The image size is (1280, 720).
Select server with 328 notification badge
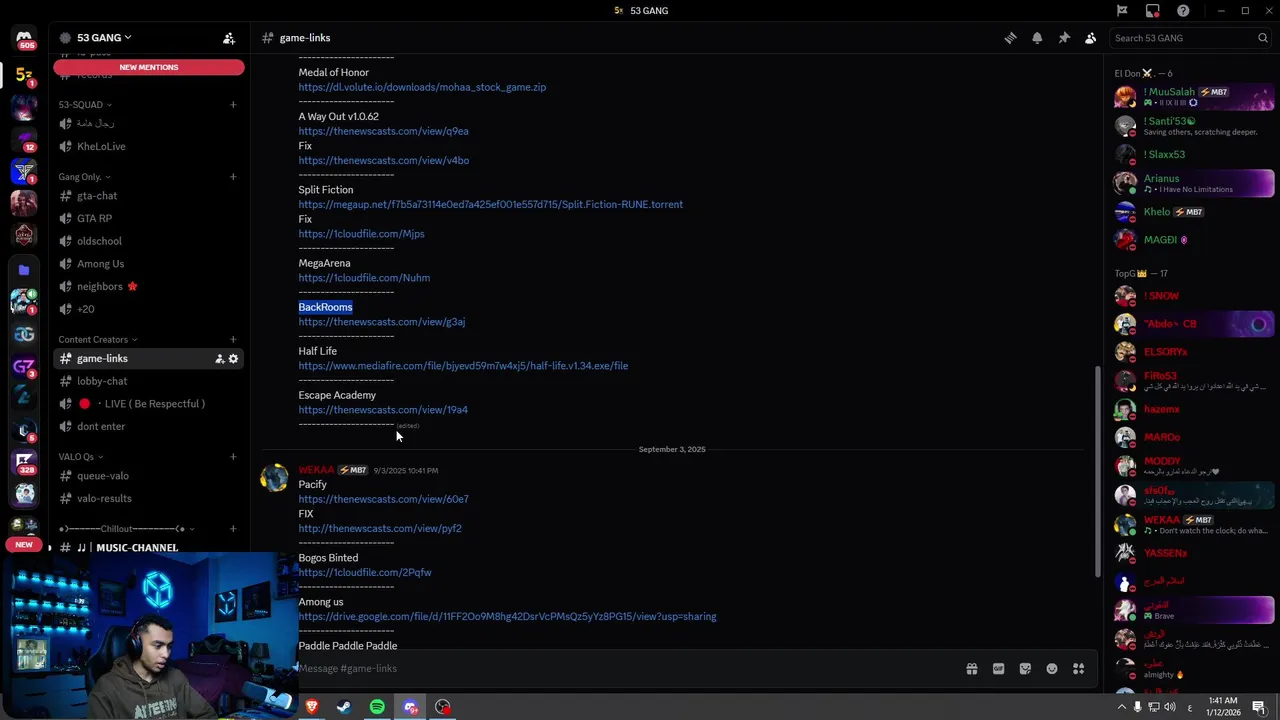[x=24, y=462]
